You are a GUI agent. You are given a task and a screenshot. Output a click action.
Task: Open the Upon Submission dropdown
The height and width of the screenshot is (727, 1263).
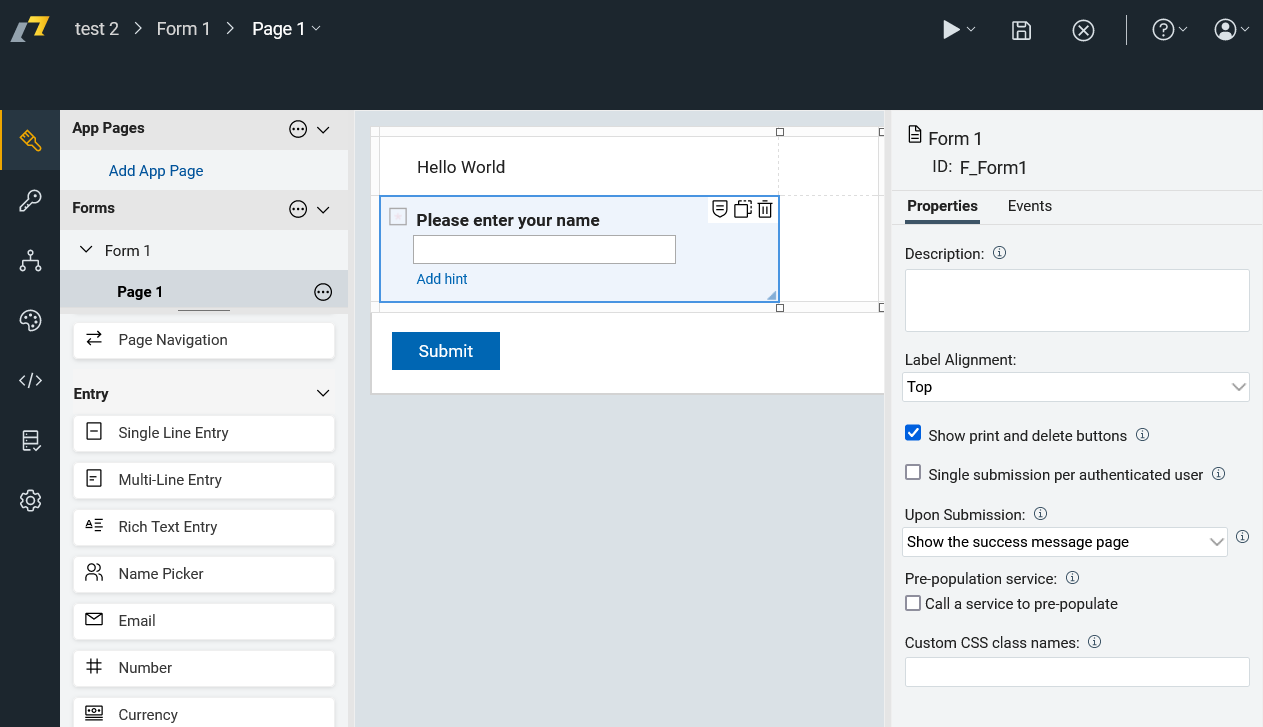point(1065,542)
